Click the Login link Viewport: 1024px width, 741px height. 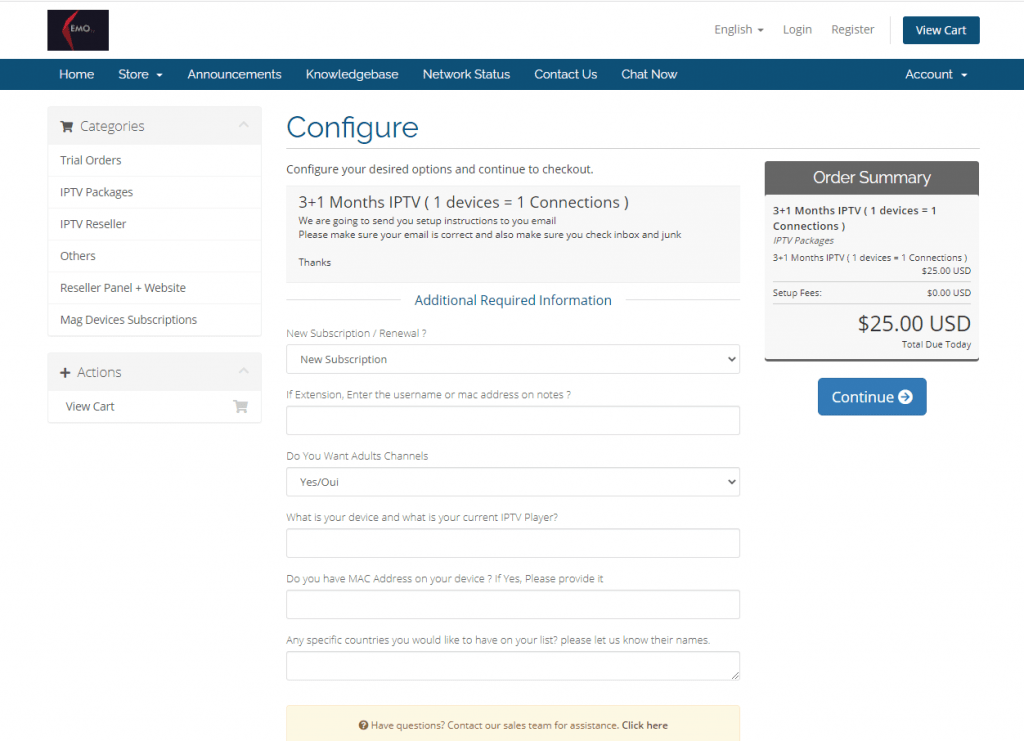click(797, 29)
